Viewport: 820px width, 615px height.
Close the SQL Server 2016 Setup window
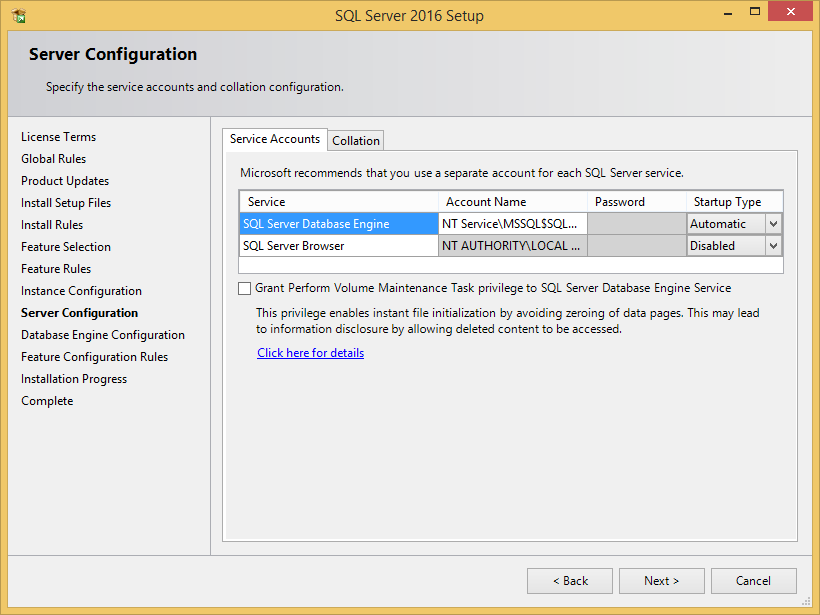(791, 12)
